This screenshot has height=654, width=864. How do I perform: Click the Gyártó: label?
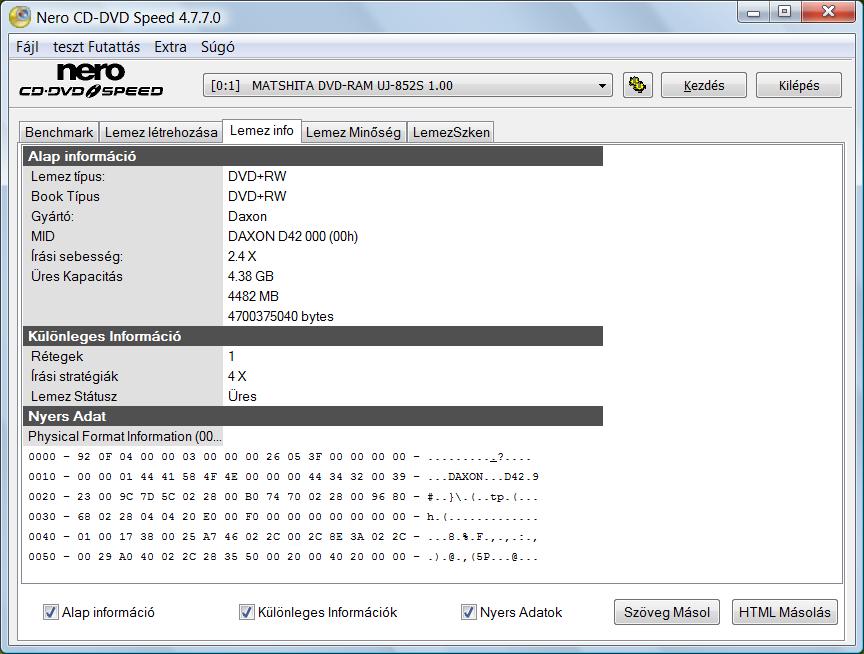click(52, 217)
